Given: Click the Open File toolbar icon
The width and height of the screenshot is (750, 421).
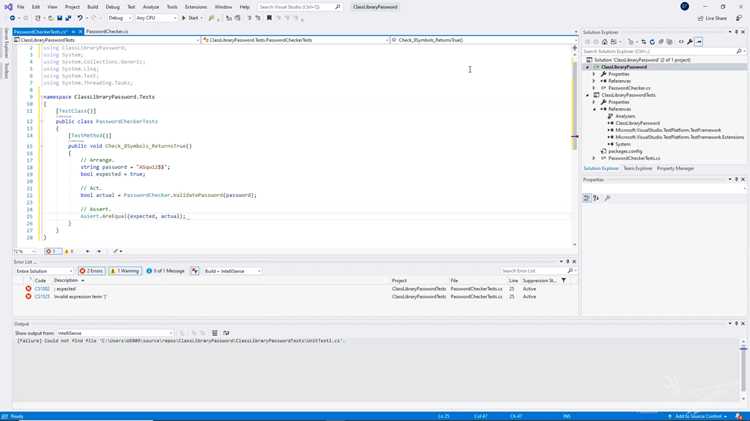Looking at the screenshot, I should [51, 18].
